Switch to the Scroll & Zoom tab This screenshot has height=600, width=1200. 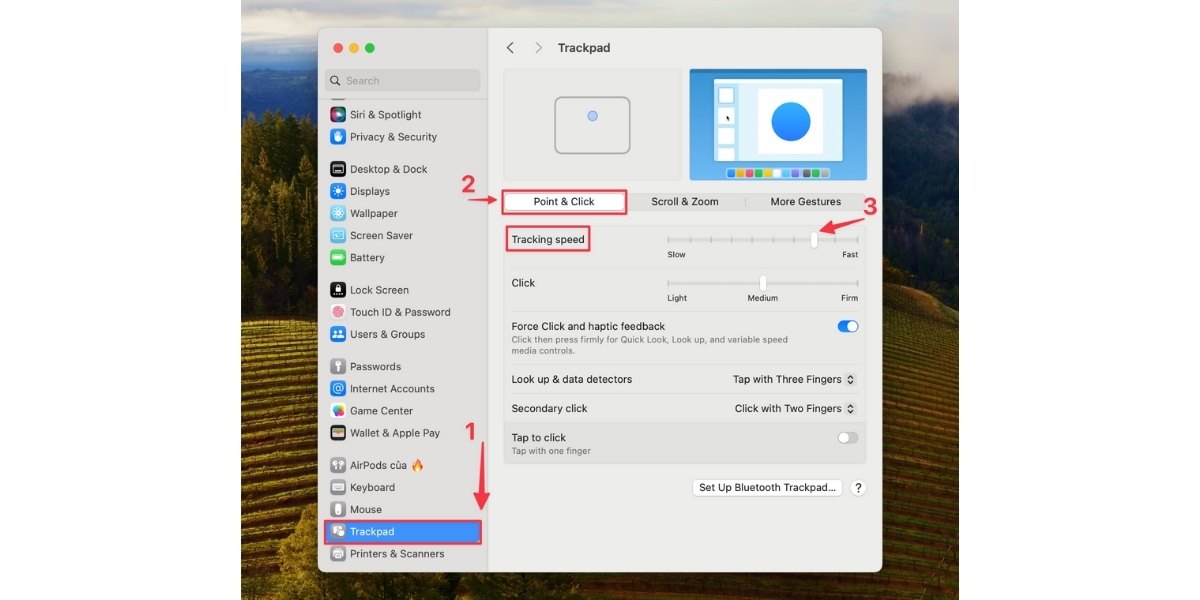[685, 202]
